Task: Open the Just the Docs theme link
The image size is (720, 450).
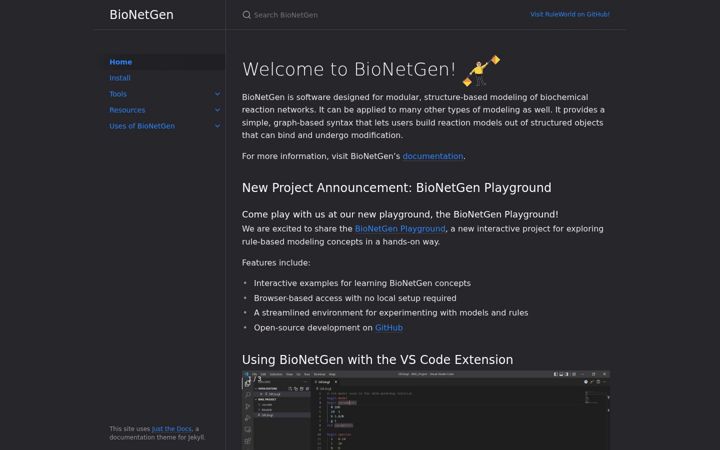Action: [172, 429]
